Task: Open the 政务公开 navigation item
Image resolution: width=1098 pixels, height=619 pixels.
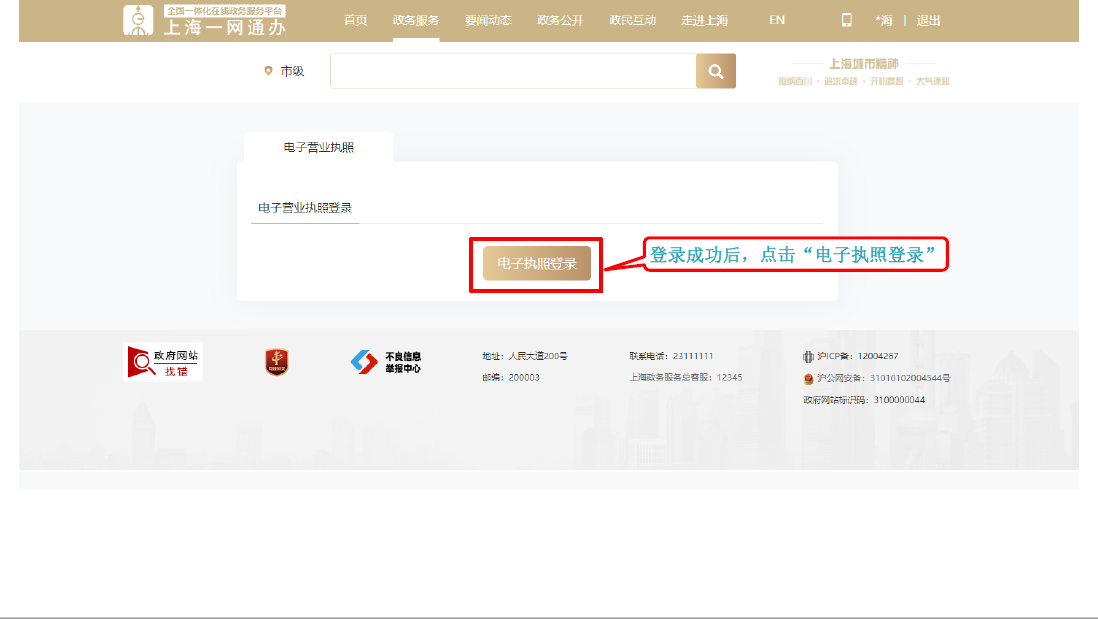Action: pyautogui.click(x=560, y=20)
